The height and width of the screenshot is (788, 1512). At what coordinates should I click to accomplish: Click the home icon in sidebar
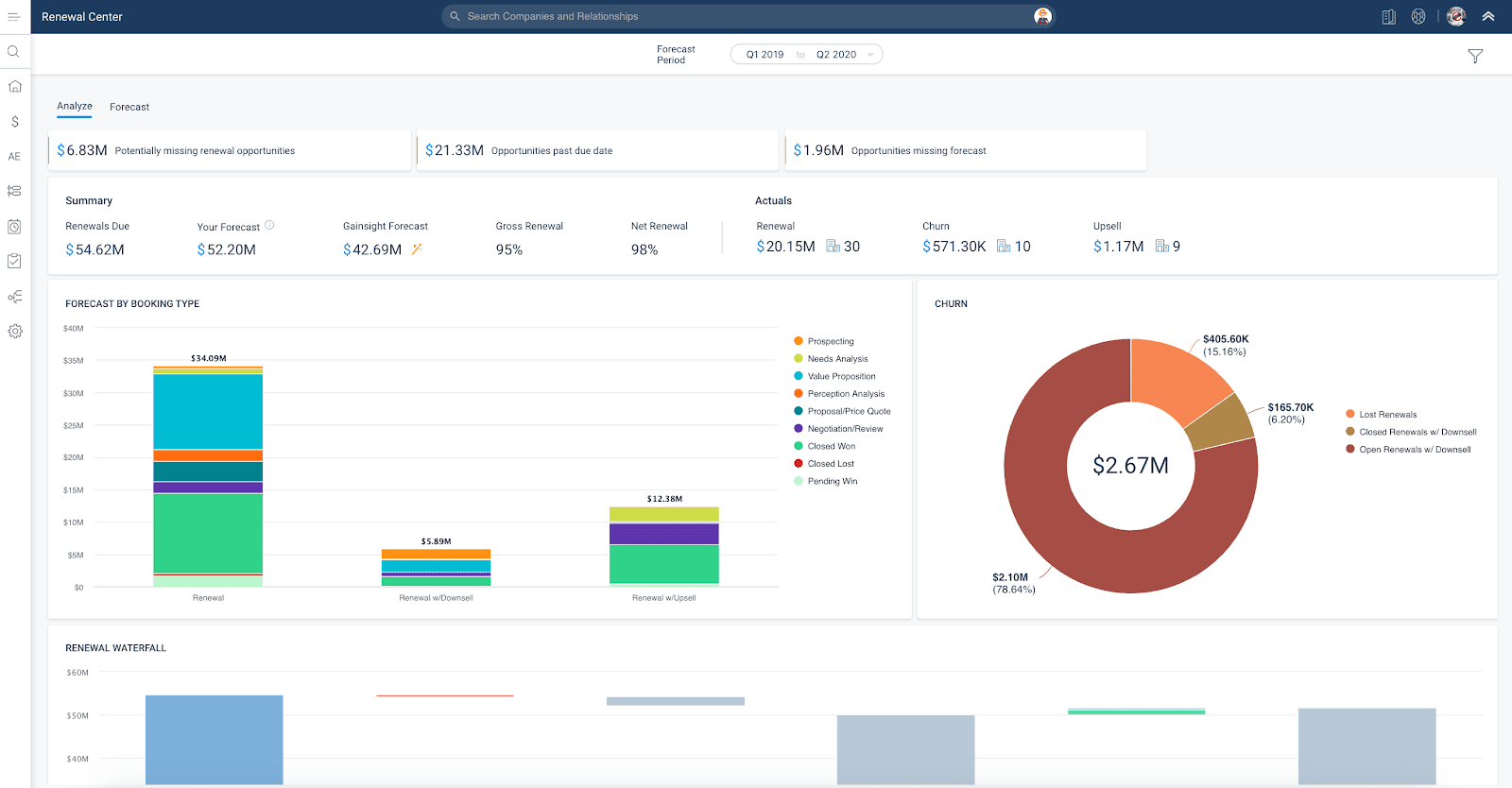pos(15,86)
